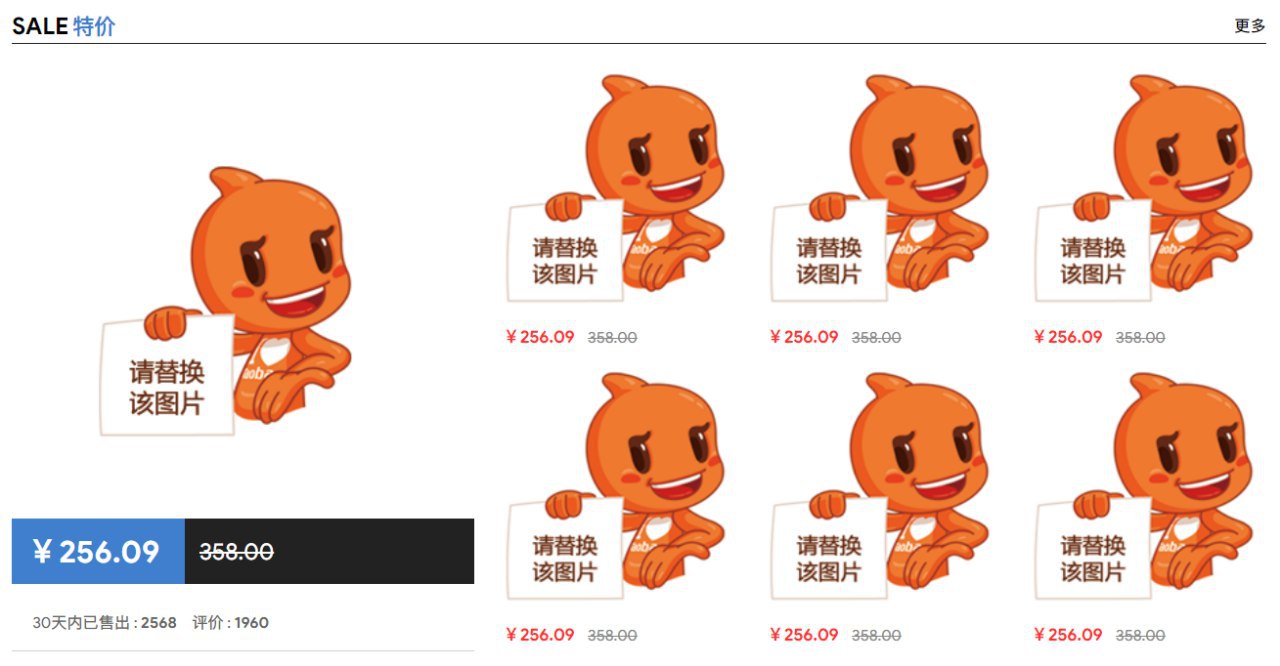Click the red ¥256.09 under bottom-row middle product
This screenshot has width=1280, height=666.
pyautogui.click(x=804, y=635)
